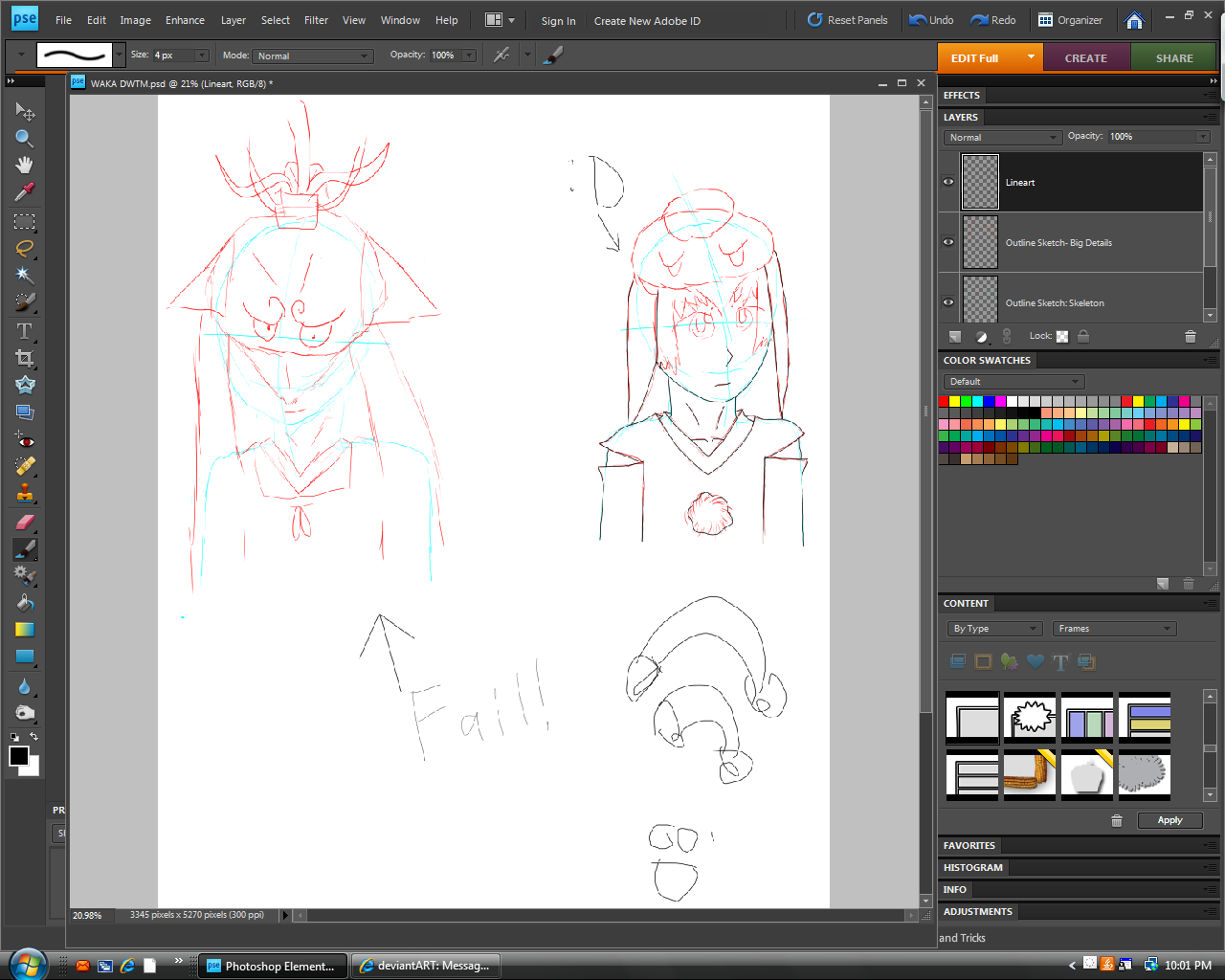Open brush Mode Normal dropdown
1225x980 pixels.
pyautogui.click(x=313, y=56)
